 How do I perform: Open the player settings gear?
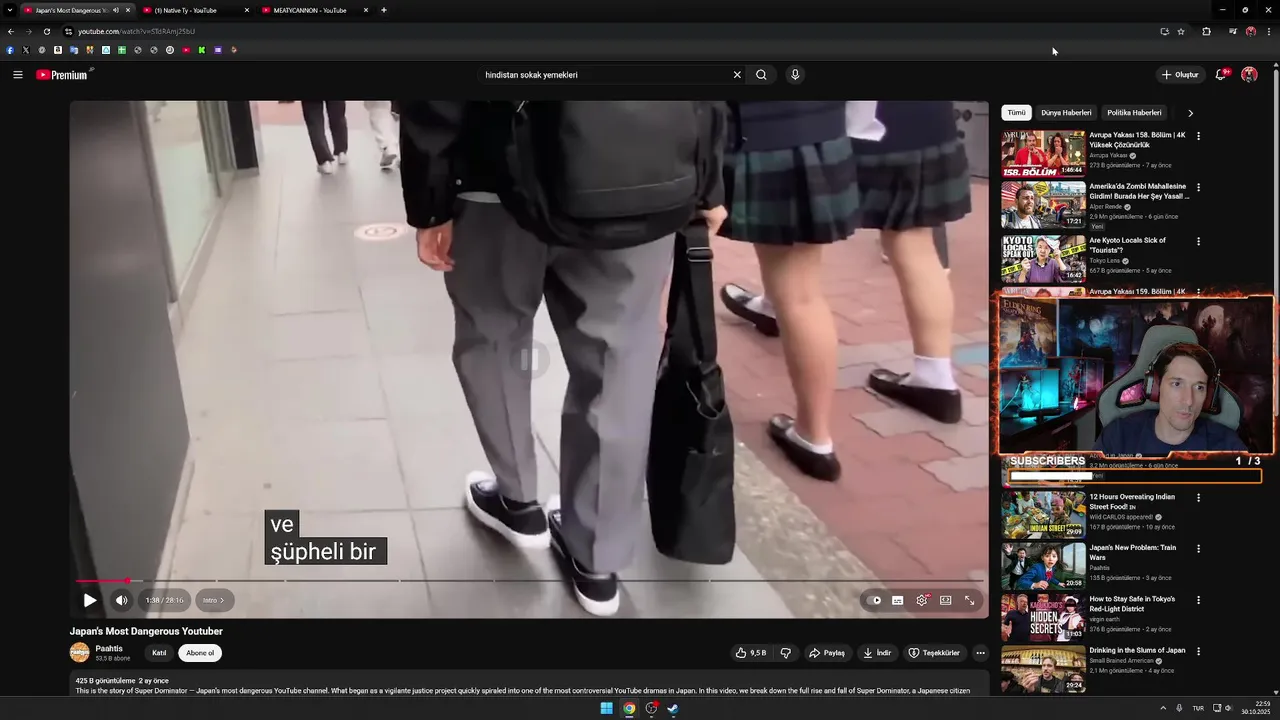tap(922, 600)
